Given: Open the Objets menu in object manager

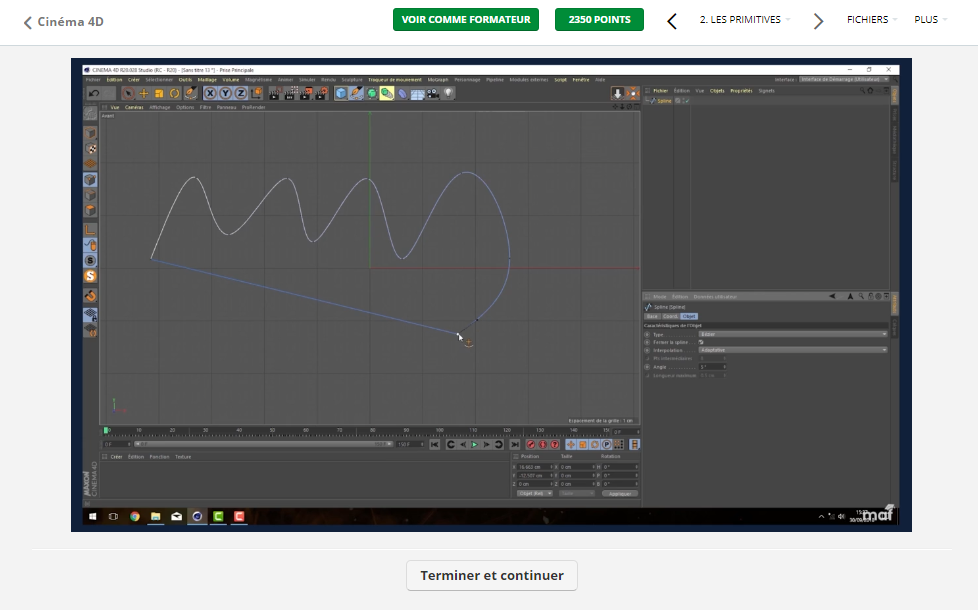Looking at the screenshot, I should click(717, 91).
